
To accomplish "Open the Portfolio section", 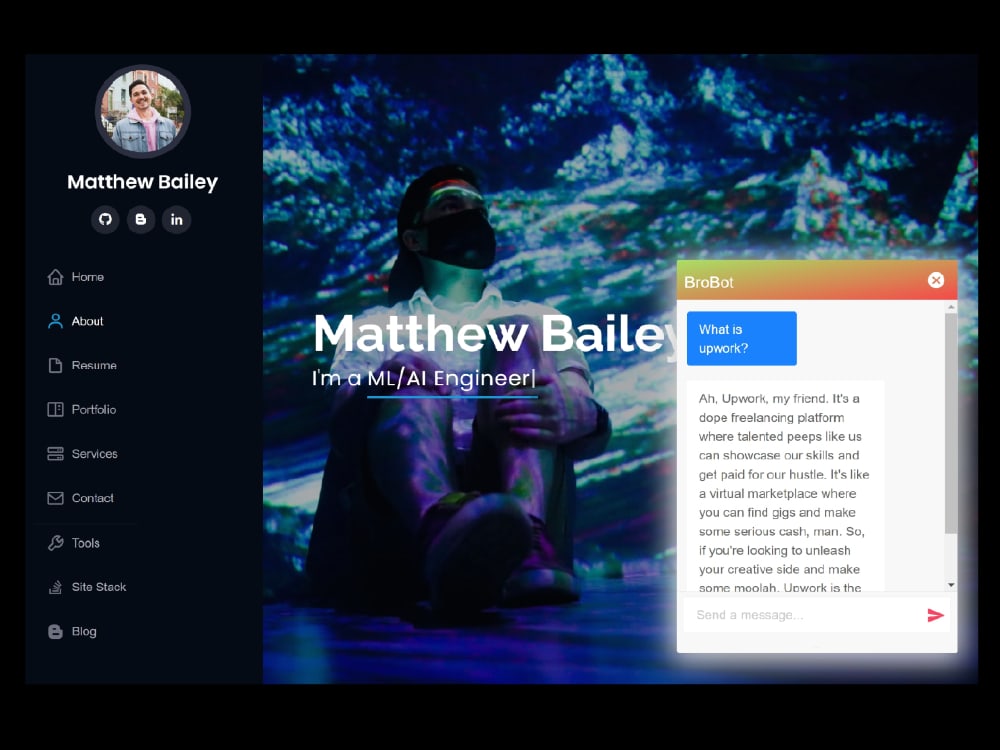I will tap(94, 409).
